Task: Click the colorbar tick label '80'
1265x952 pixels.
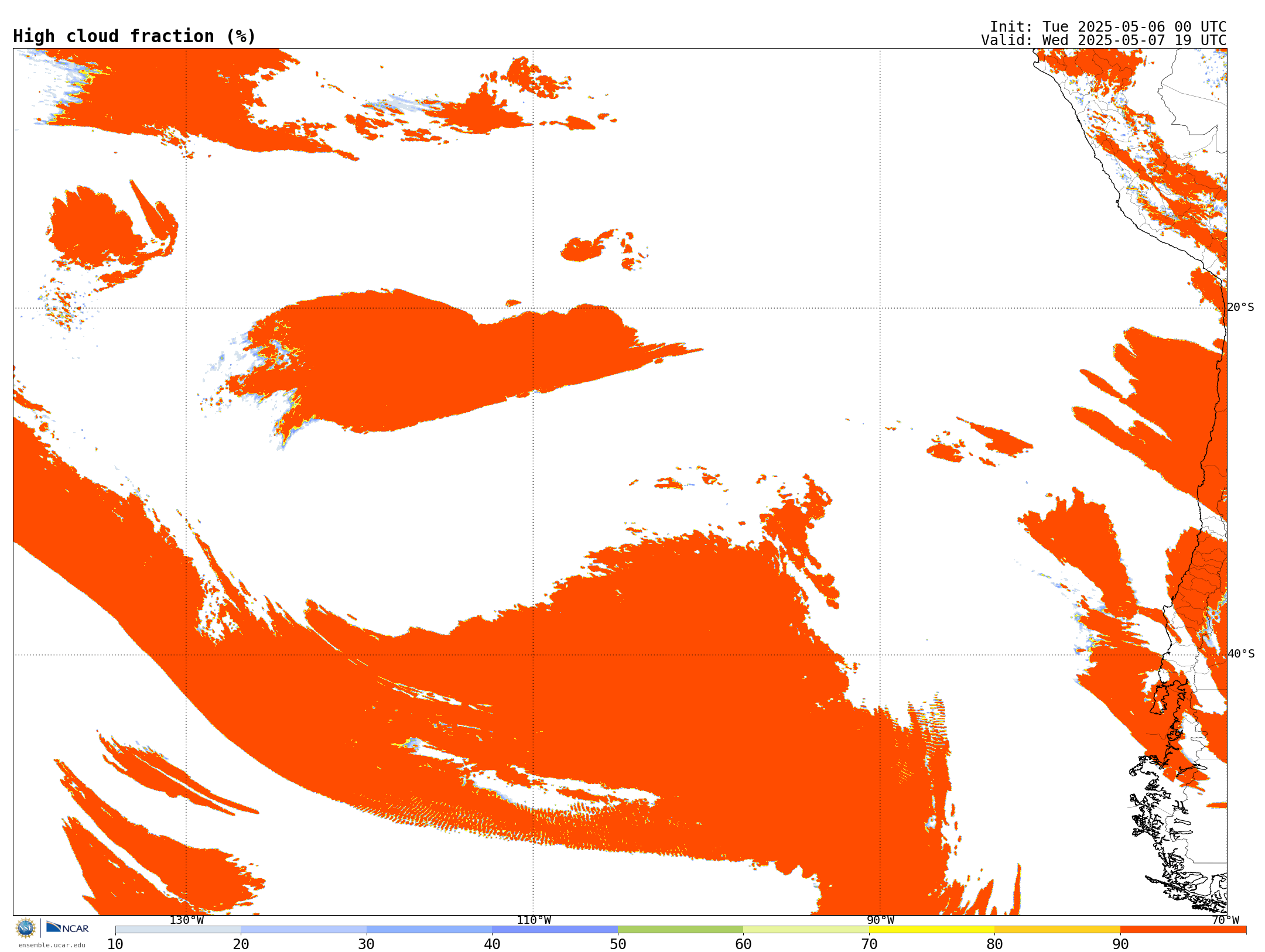Action: [x=994, y=944]
